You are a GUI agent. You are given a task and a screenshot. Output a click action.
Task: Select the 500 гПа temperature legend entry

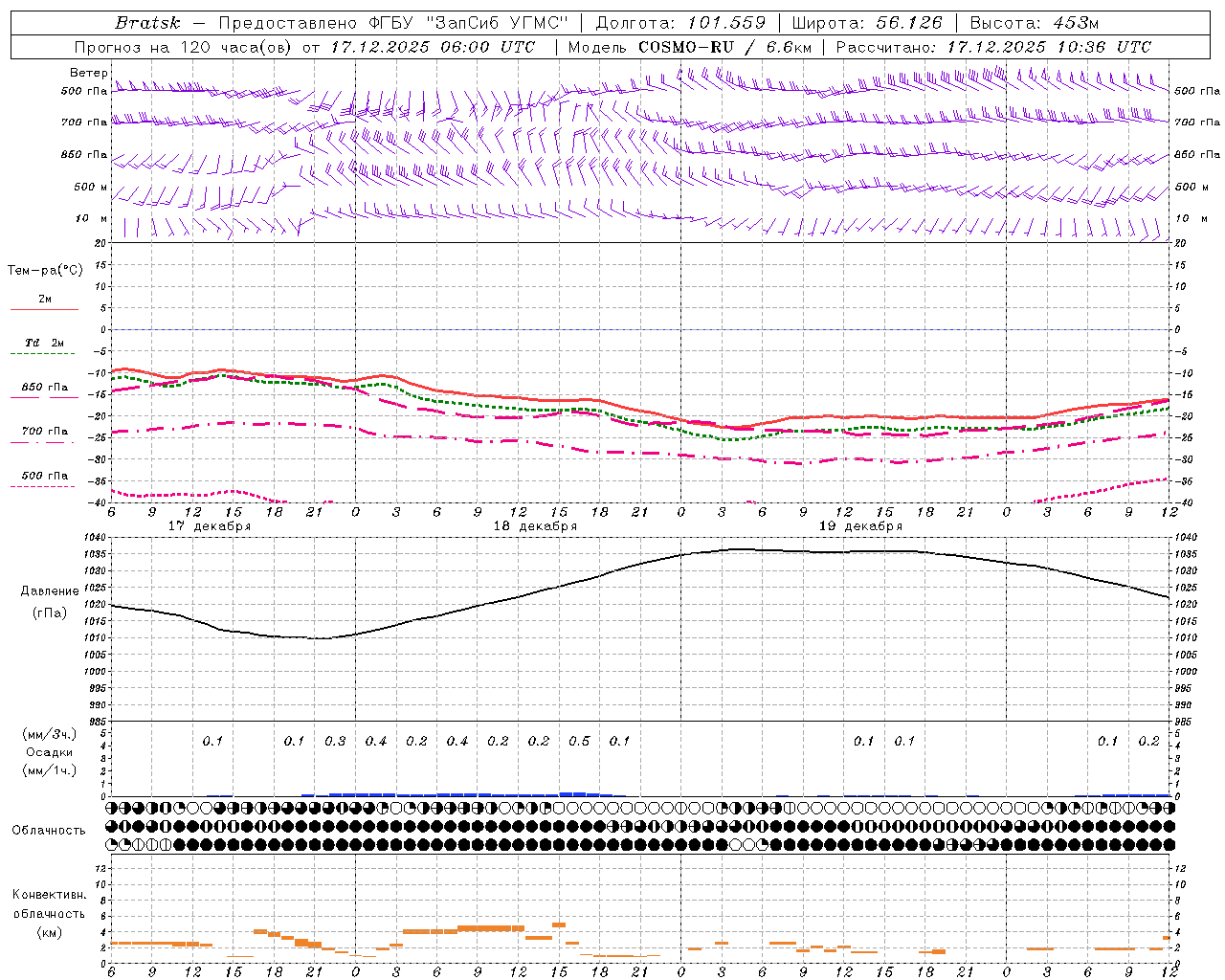coord(44,475)
